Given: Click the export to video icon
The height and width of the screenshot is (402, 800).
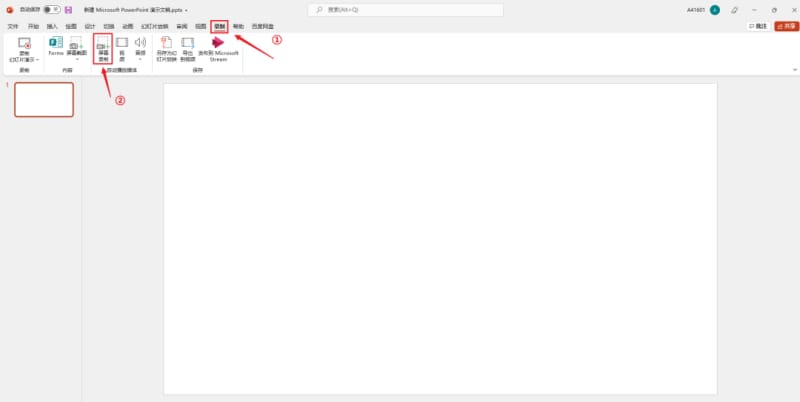Looking at the screenshot, I should point(188,43).
